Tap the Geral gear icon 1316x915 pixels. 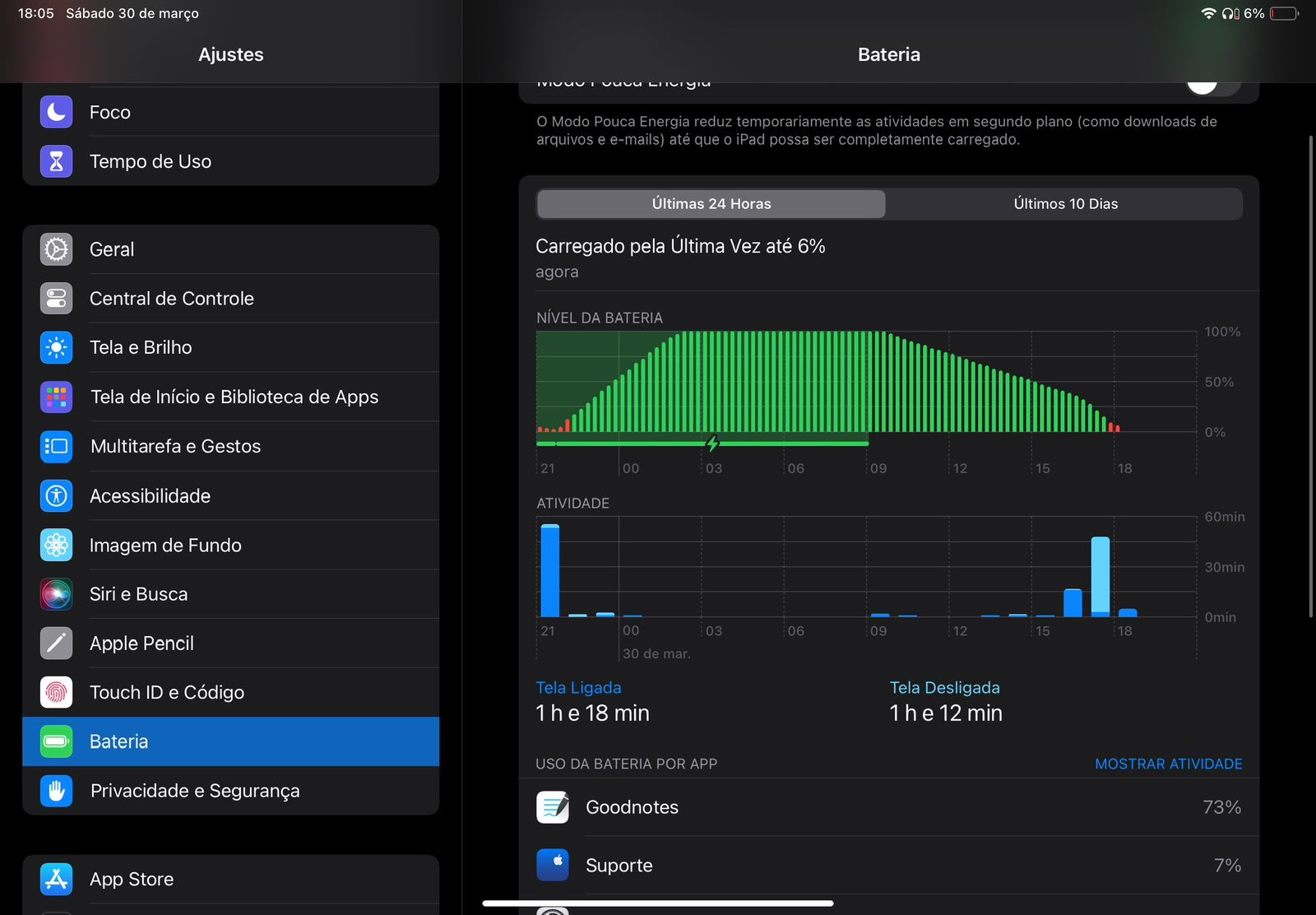click(x=56, y=249)
